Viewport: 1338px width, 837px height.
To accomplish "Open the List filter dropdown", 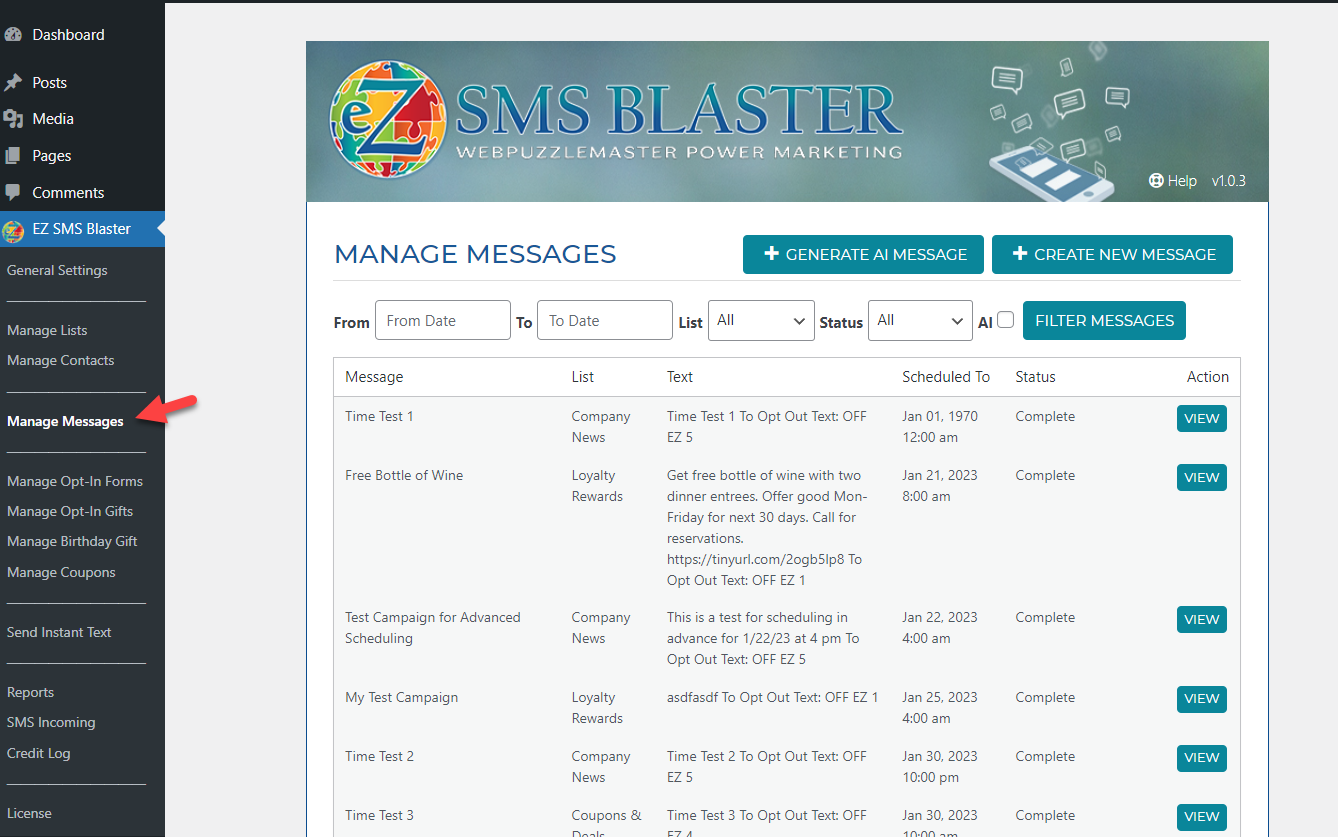I will [x=761, y=321].
